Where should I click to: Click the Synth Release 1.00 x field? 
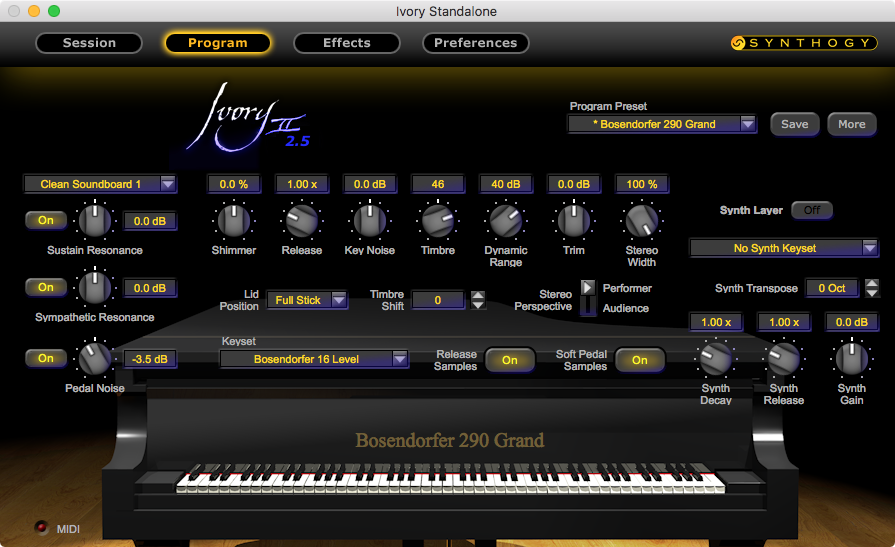pos(784,322)
